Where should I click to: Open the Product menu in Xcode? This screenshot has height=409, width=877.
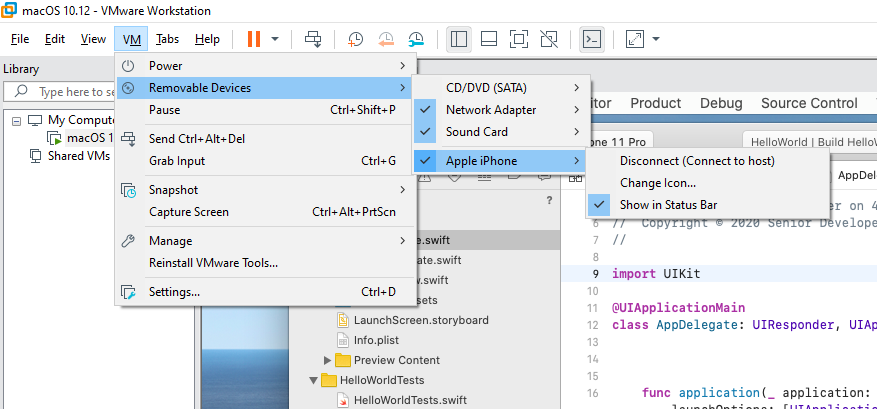pyautogui.click(x=656, y=103)
